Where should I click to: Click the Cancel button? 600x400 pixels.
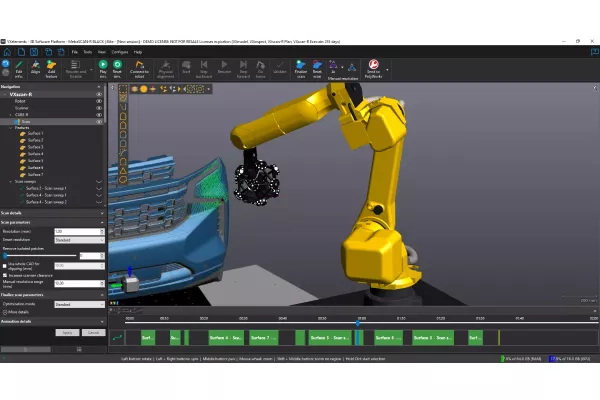click(x=92, y=332)
